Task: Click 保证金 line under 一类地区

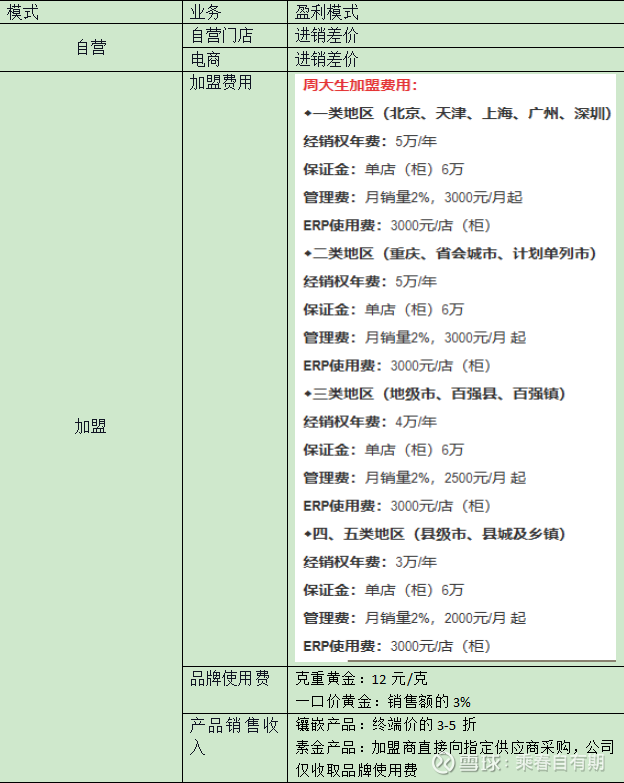Action: click(383, 169)
